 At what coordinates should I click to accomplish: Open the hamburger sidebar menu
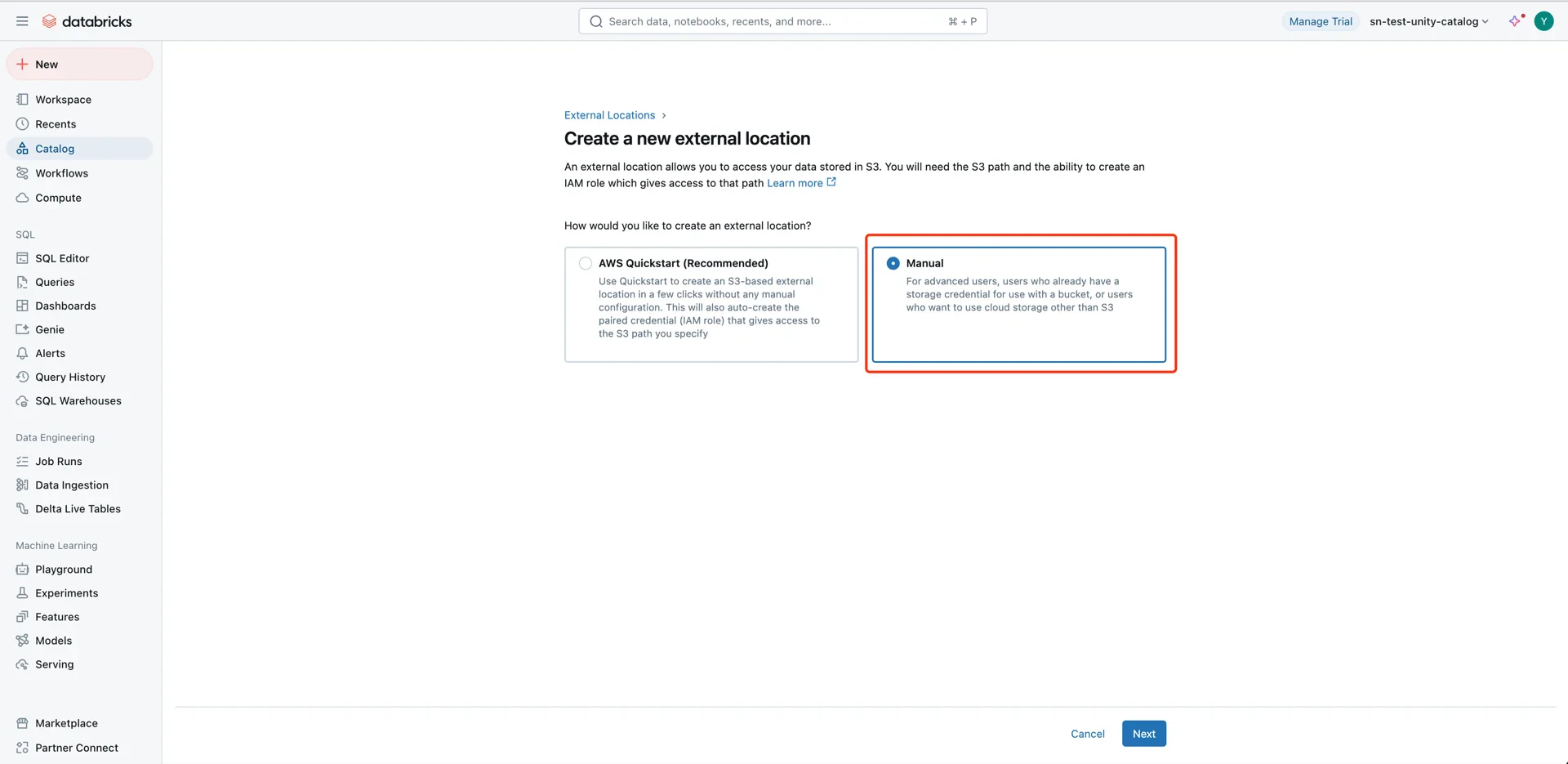coord(22,21)
